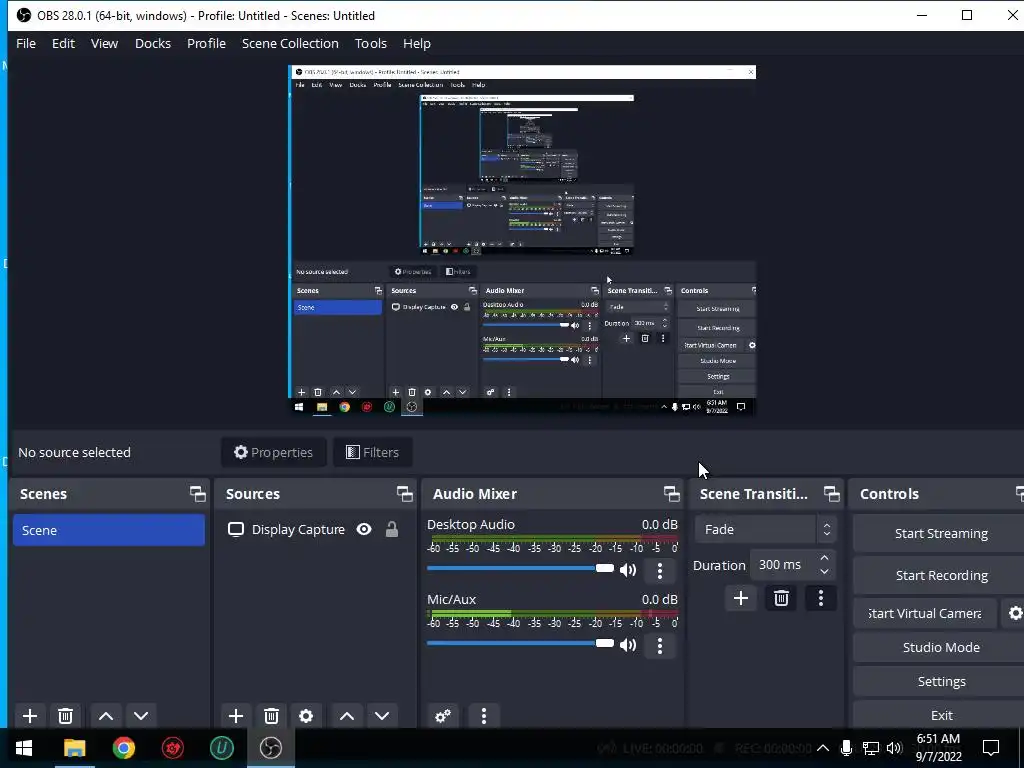Add a new scene with plus icon
Screen dimensions: 1024x768
pos(29,716)
